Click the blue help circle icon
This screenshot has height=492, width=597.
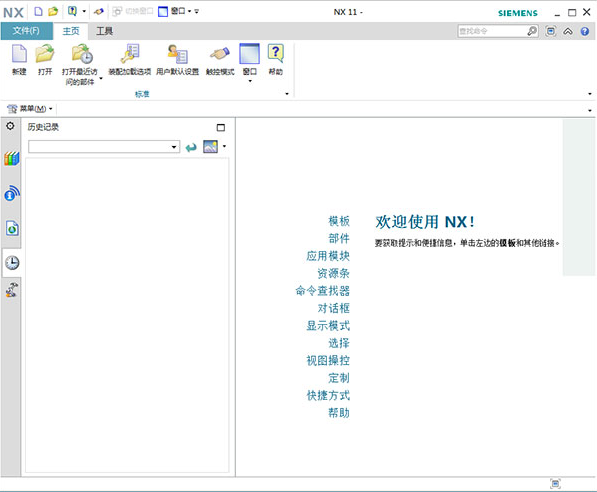pos(585,31)
